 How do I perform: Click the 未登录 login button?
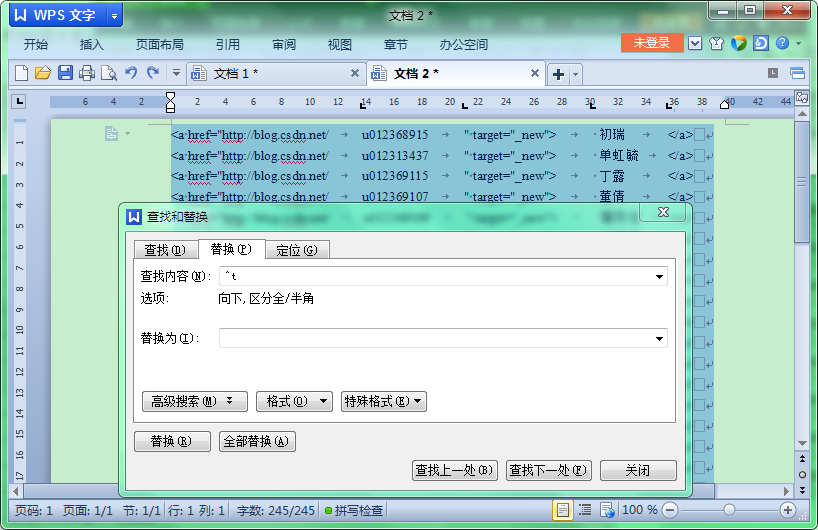tap(652, 43)
